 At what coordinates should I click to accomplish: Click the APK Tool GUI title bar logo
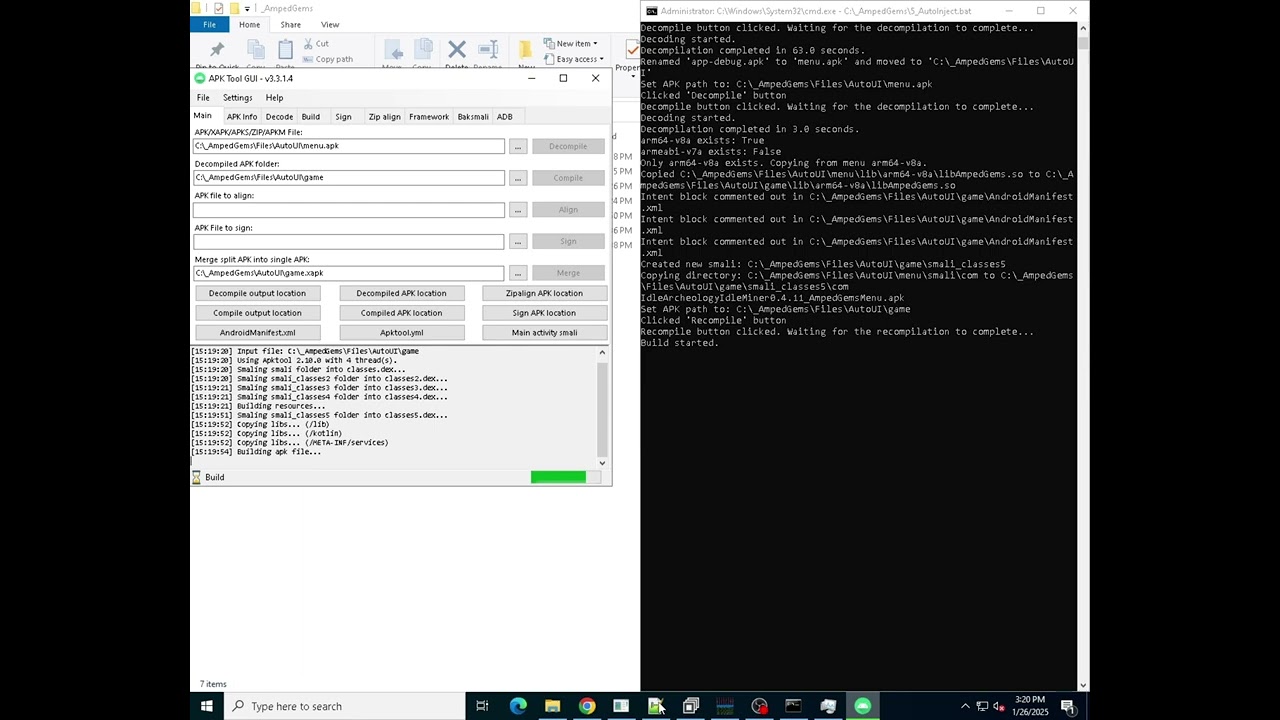click(200, 78)
